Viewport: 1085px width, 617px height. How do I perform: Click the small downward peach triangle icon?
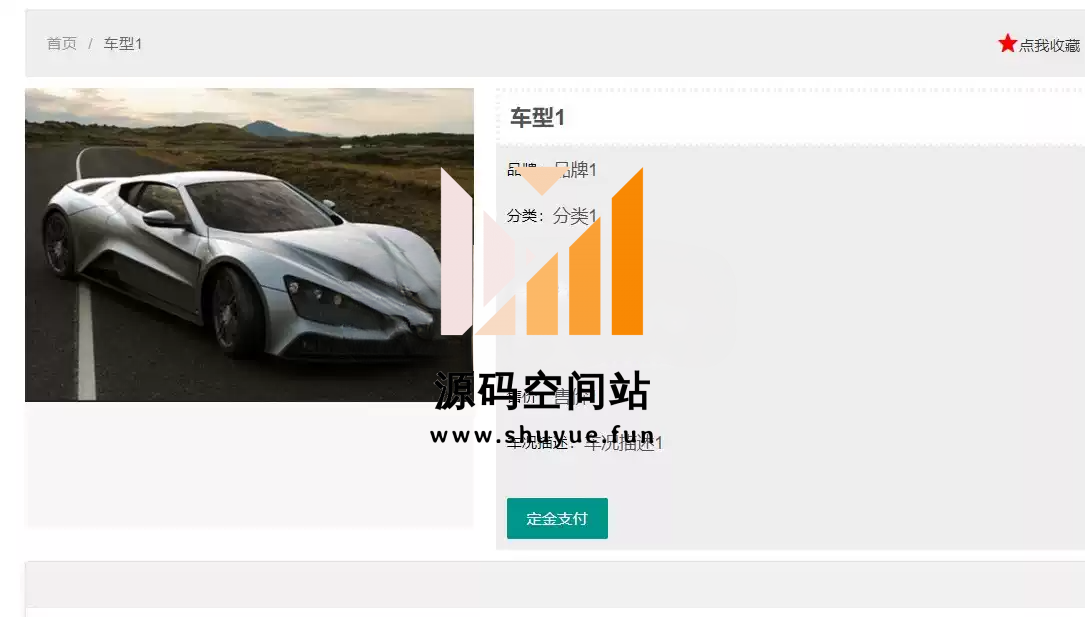[541, 181]
